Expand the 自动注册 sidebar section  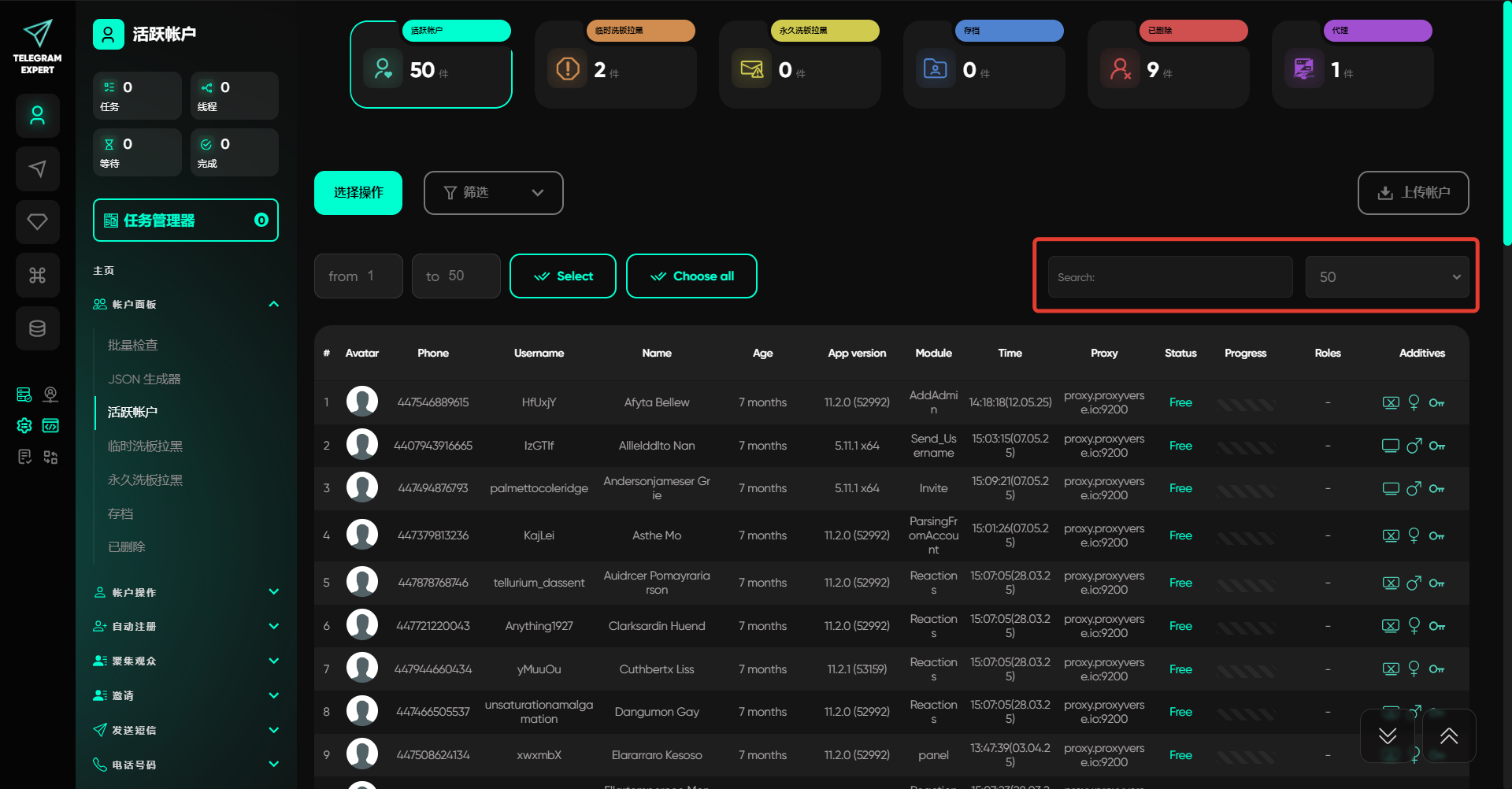coord(273,627)
